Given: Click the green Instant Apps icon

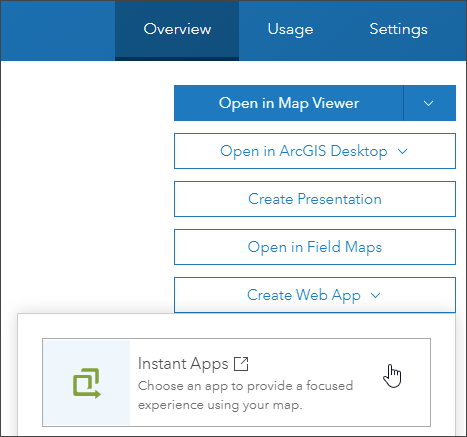Looking at the screenshot, I should pos(87,383).
